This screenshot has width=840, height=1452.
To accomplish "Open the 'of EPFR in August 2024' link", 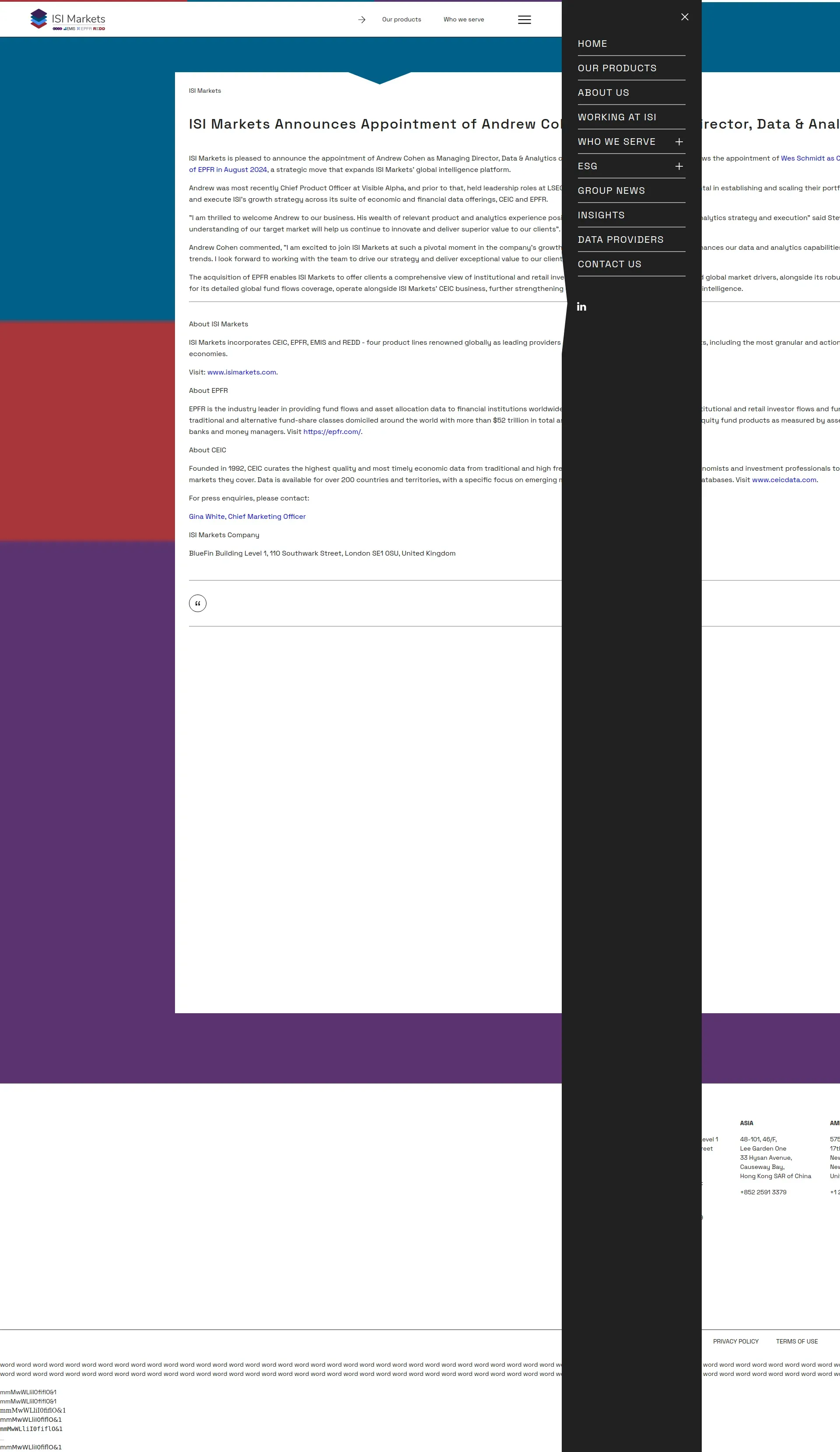I will tap(228, 170).
